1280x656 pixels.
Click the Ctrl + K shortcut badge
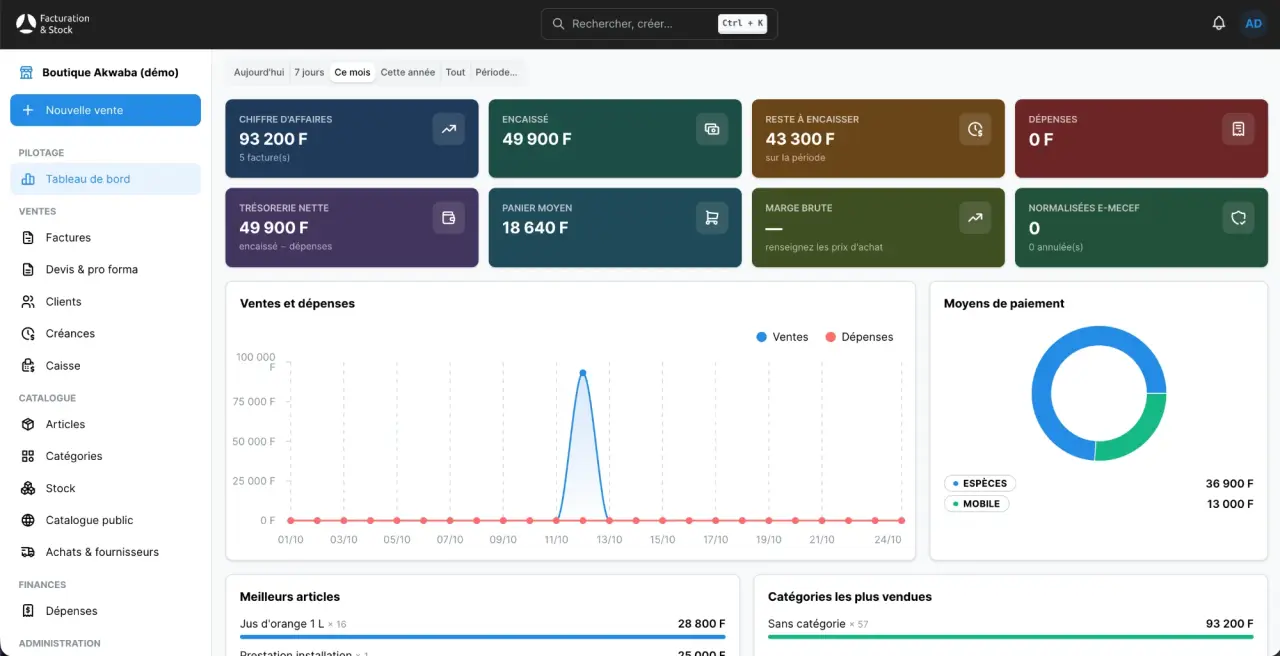[742, 23]
